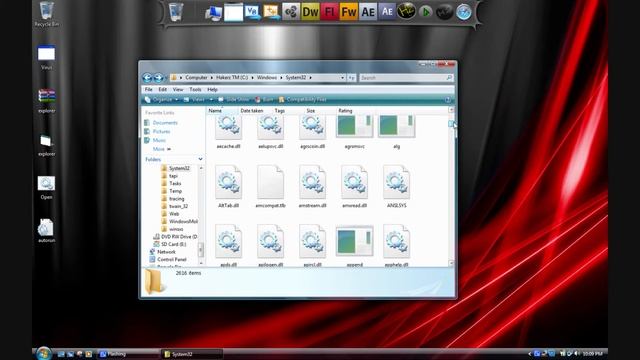640x360 pixels.
Task: Click the System32 taskbar button
Action: (192, 354)
